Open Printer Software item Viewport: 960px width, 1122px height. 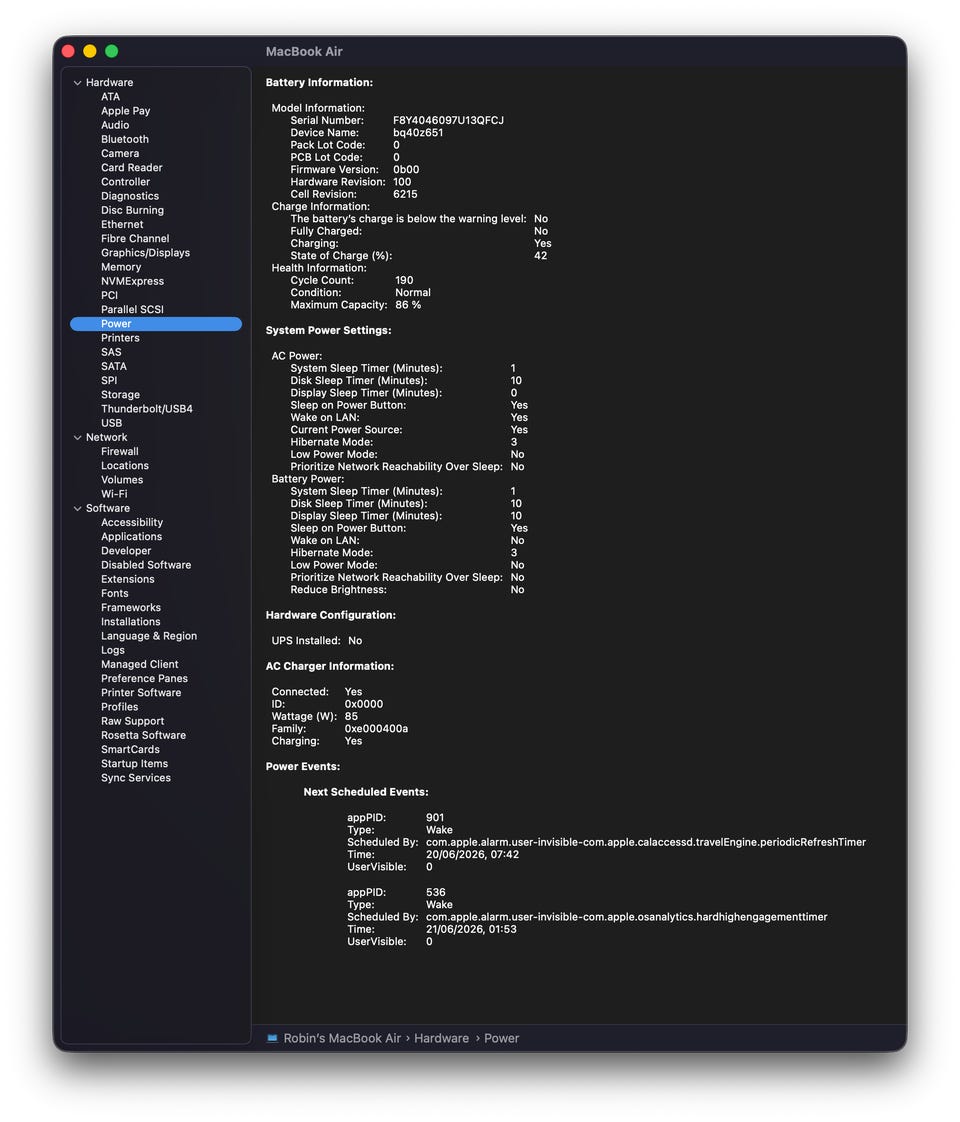(x=141, y=693)
